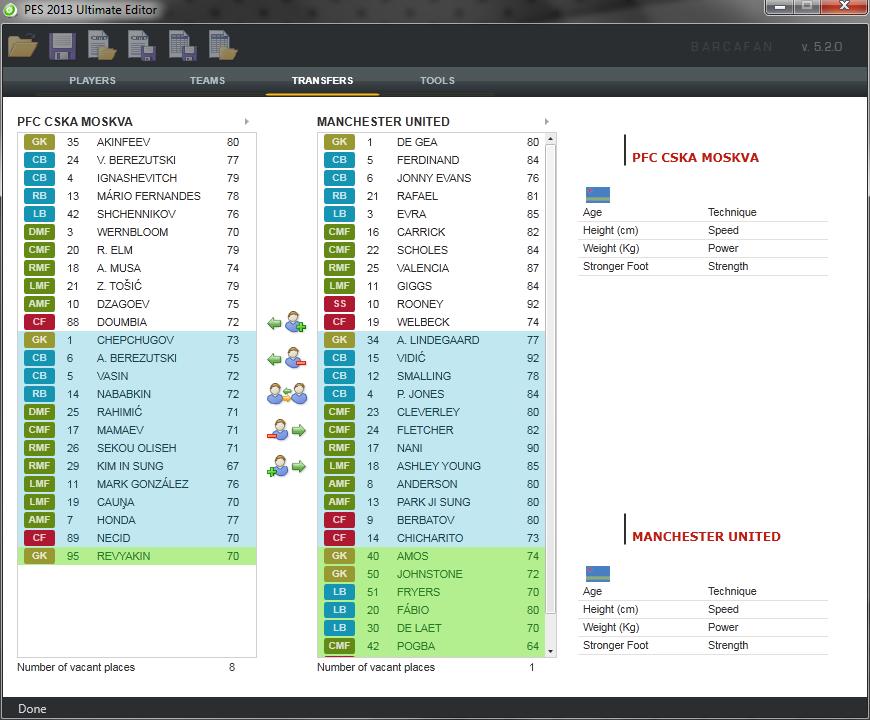Select player NECID
Screen dimensions: 870x720
tap(136, 538)
